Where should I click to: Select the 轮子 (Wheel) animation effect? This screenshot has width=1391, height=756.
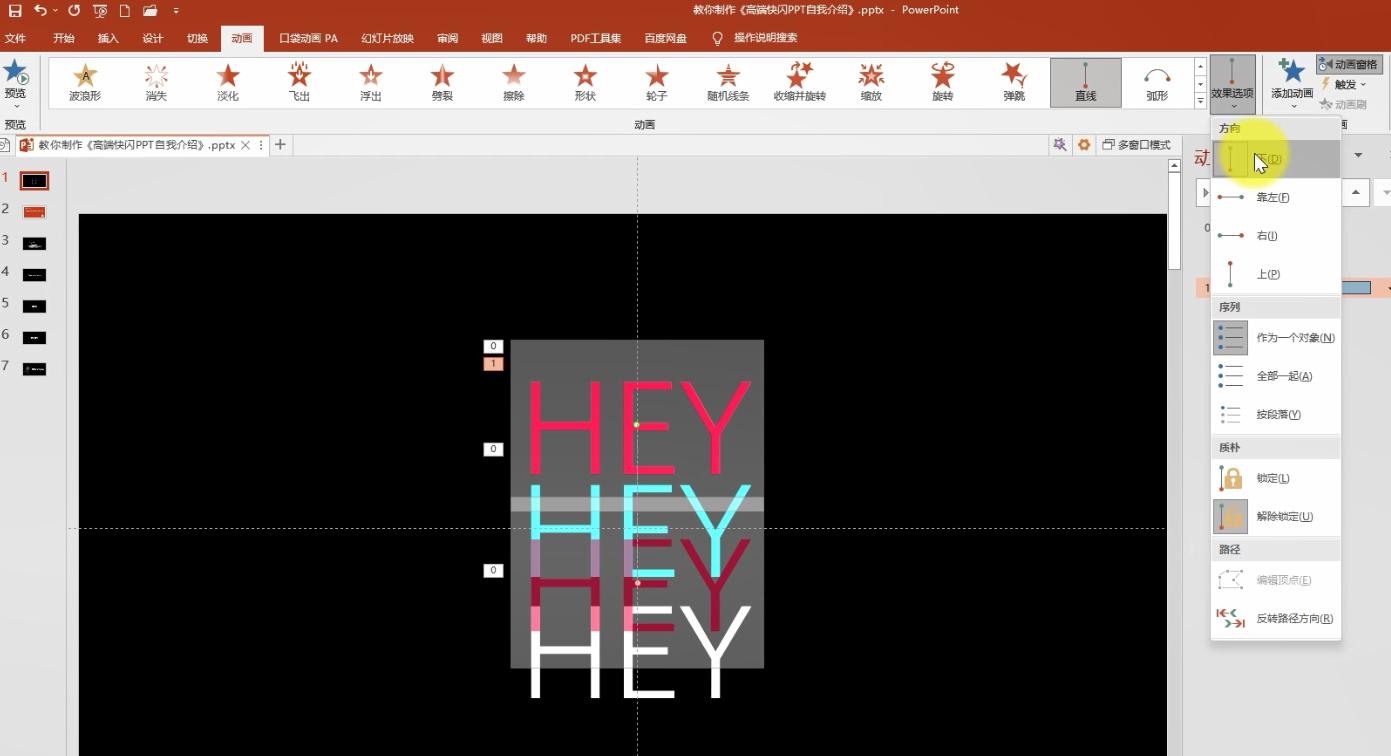pyautogui.click(x=656, y=82)
